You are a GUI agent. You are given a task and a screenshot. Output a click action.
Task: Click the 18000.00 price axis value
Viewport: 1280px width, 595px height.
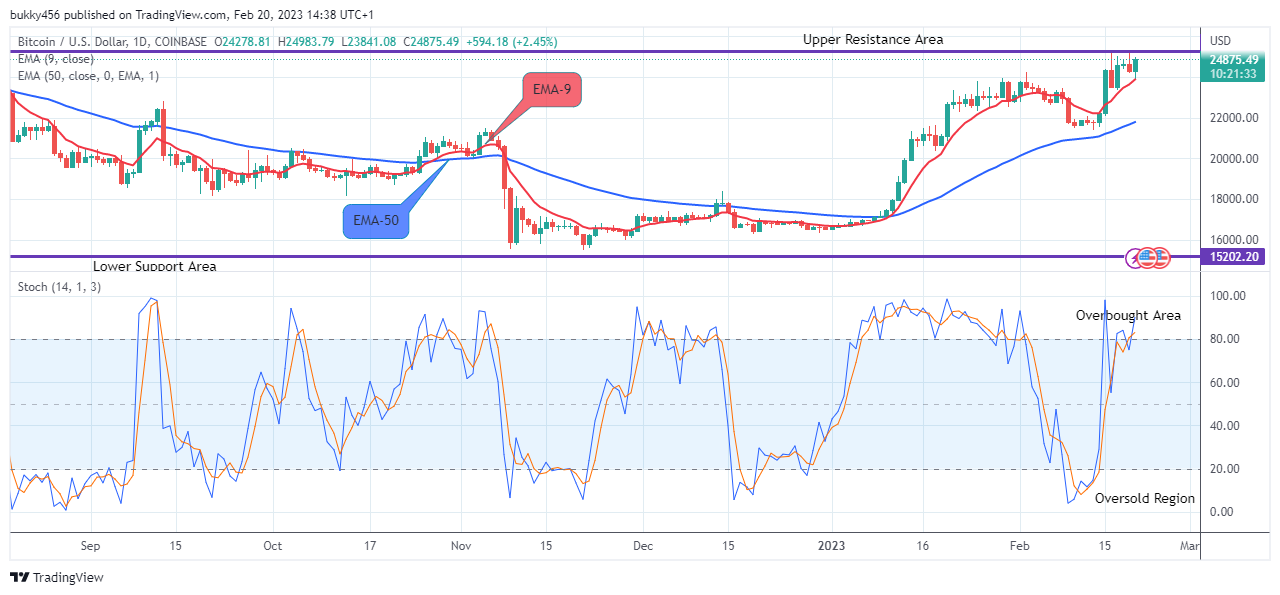point(1234,199)
